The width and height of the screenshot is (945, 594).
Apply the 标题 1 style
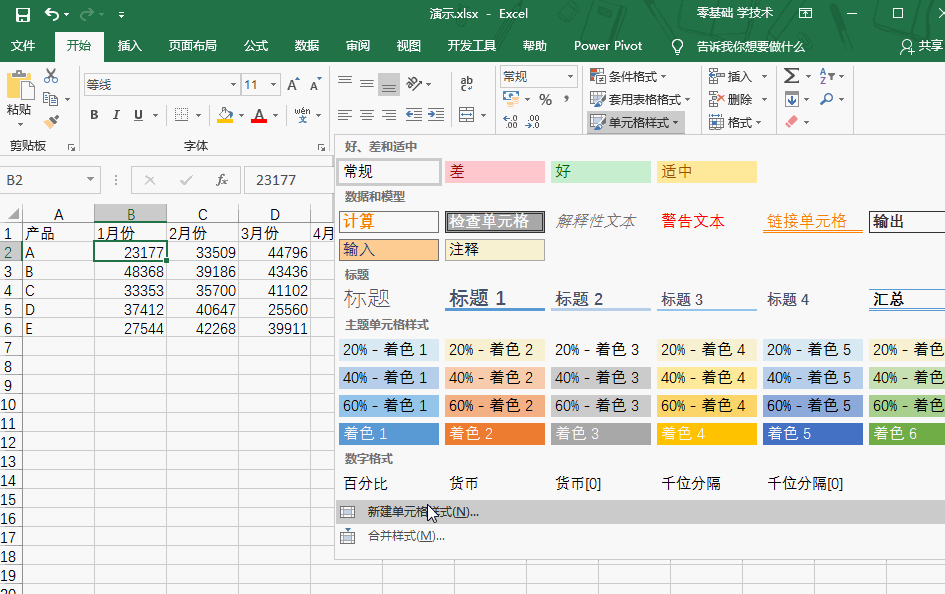(495, 299)
